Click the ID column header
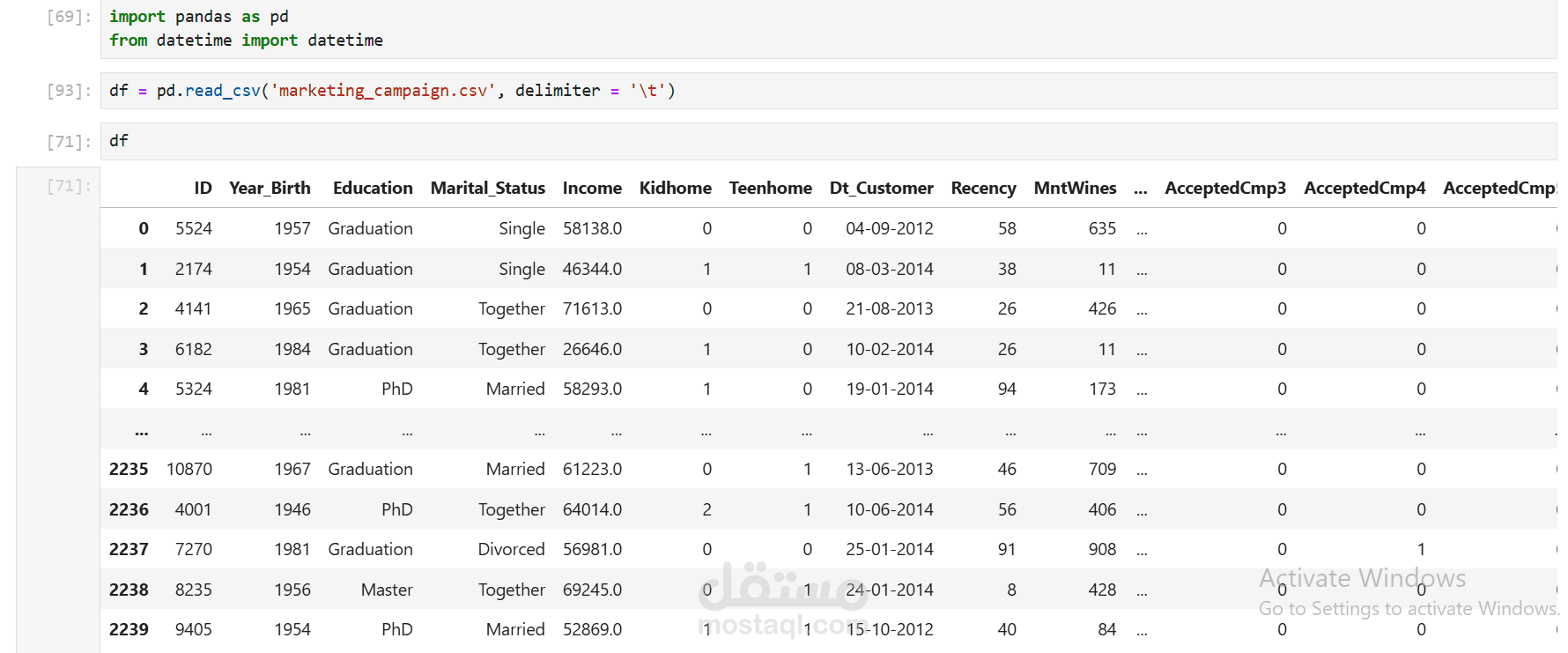 pos(203,188)
